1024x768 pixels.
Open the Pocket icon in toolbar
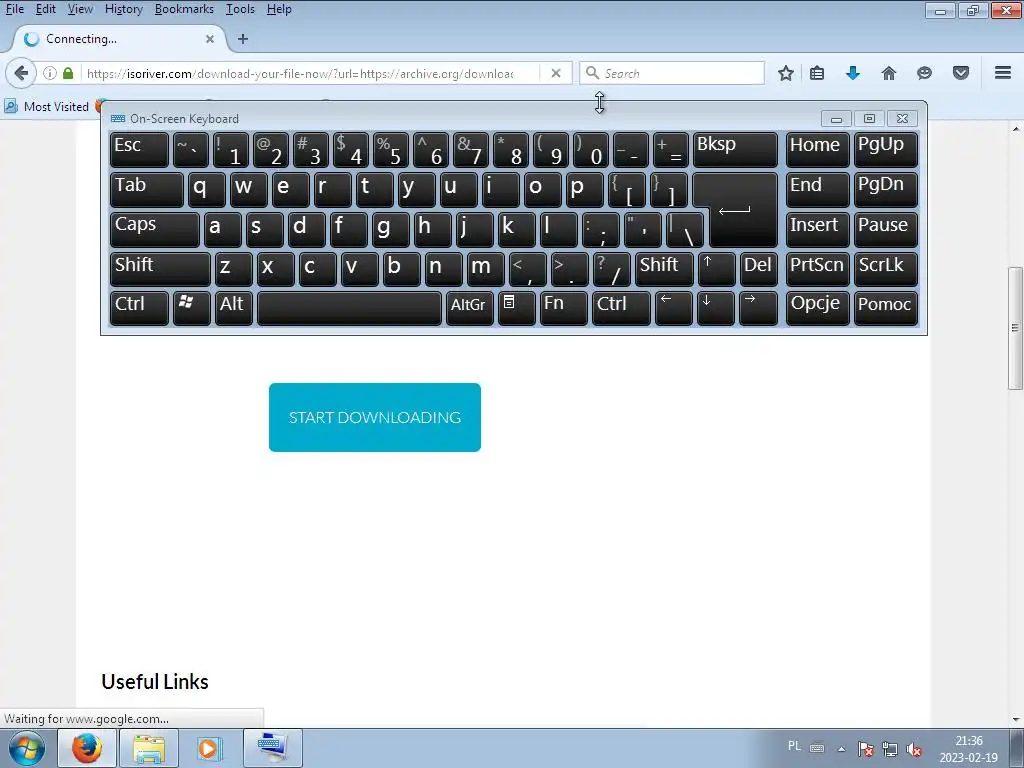[961, 73]
